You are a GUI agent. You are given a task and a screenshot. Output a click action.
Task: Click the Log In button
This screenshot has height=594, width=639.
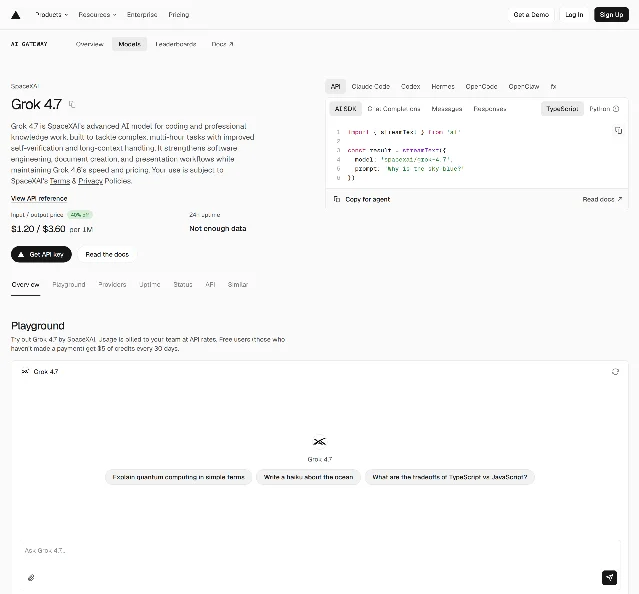(x=574, y=15)
